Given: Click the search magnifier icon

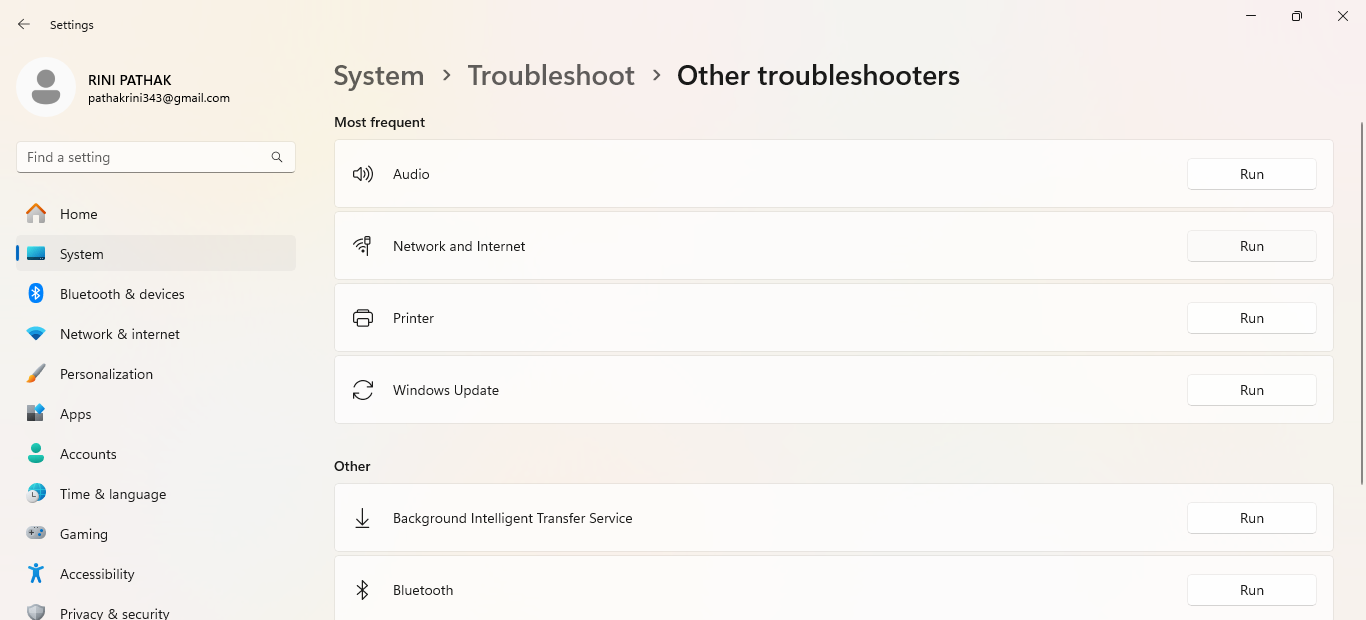Looking at the screenshot, I should coord(277,157).
